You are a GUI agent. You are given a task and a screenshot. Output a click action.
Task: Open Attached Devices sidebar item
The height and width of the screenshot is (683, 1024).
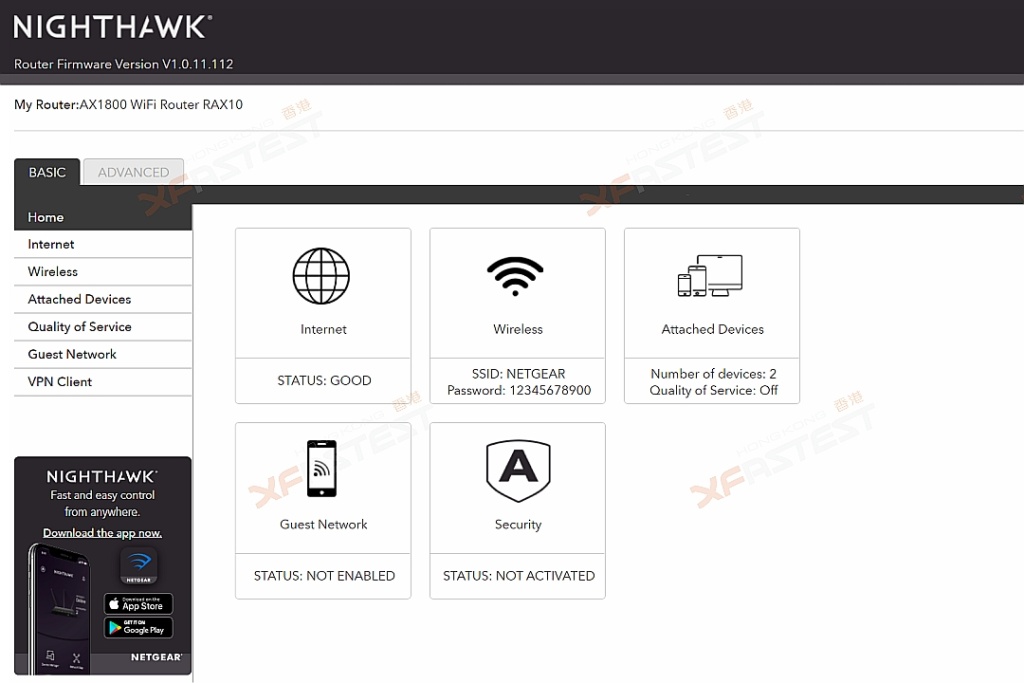(x=79, y=299)
